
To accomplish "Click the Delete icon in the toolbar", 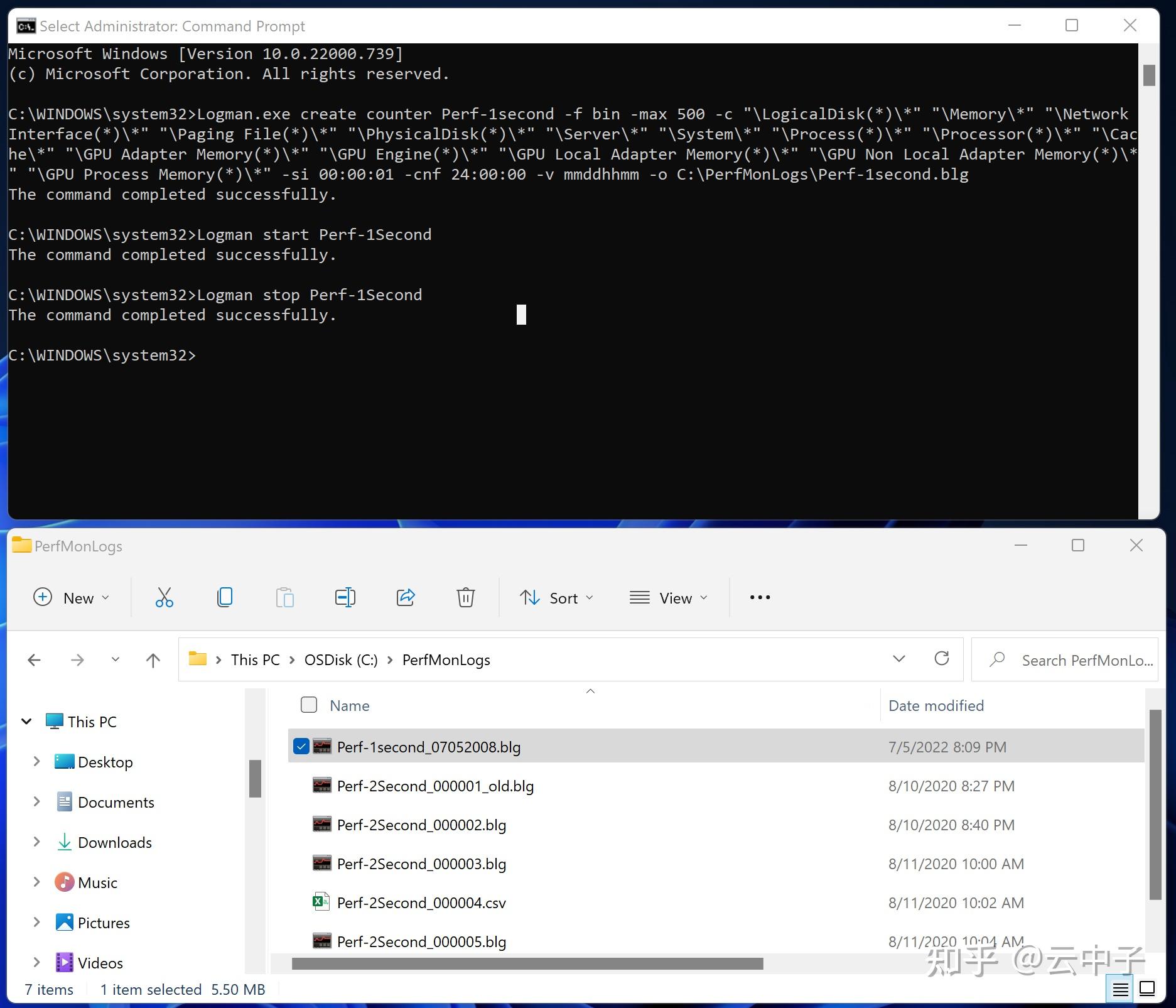I will [x=465, y=597].
